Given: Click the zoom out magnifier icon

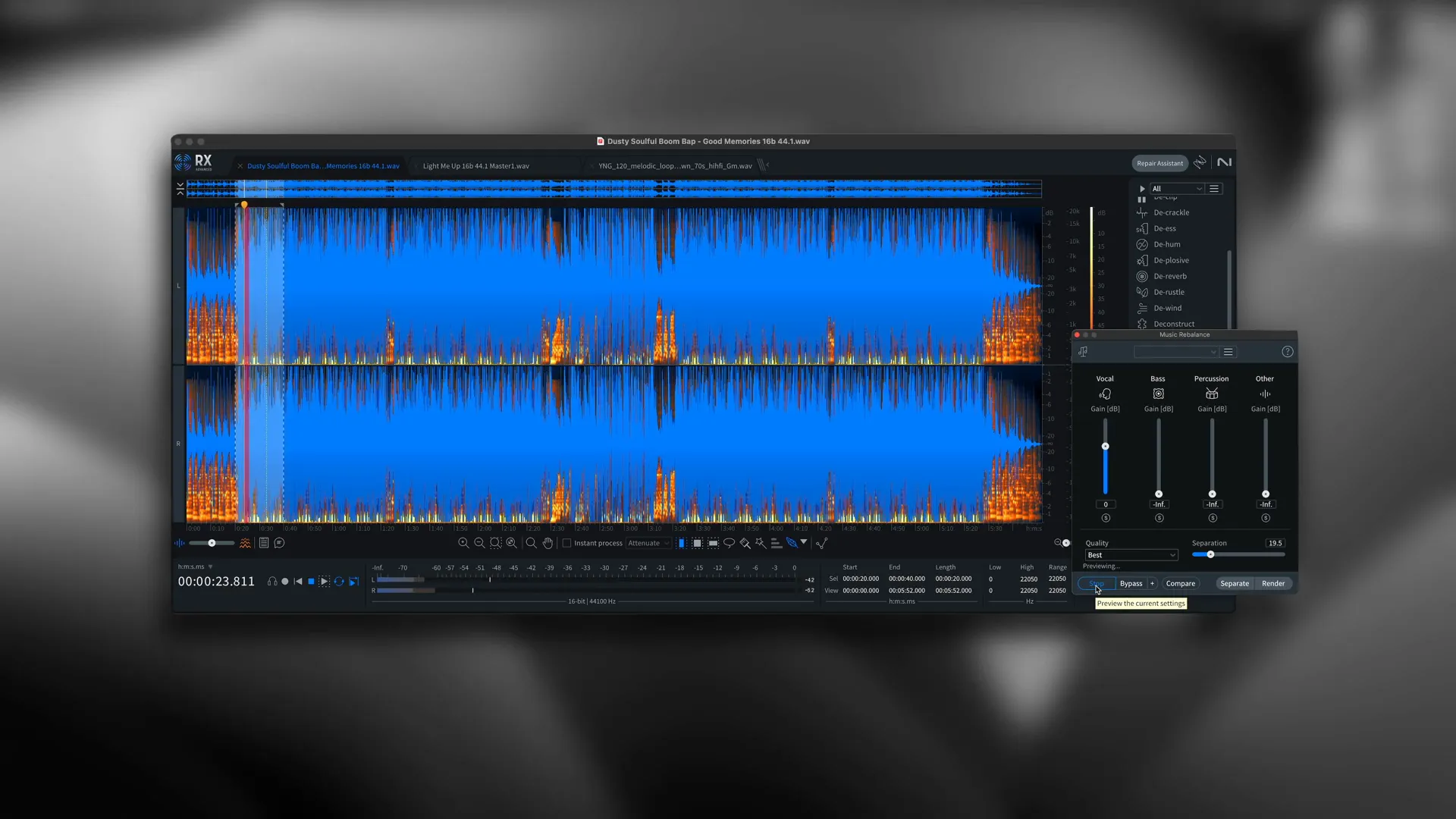Looking at the screenshot, I should (479, 543).
